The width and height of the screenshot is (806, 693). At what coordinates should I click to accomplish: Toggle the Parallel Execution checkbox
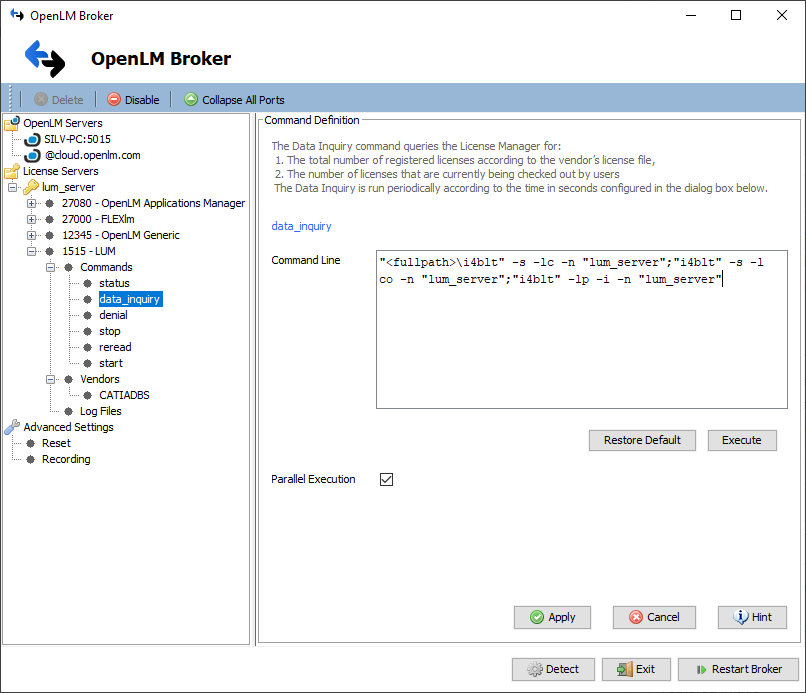coord(386,479)
